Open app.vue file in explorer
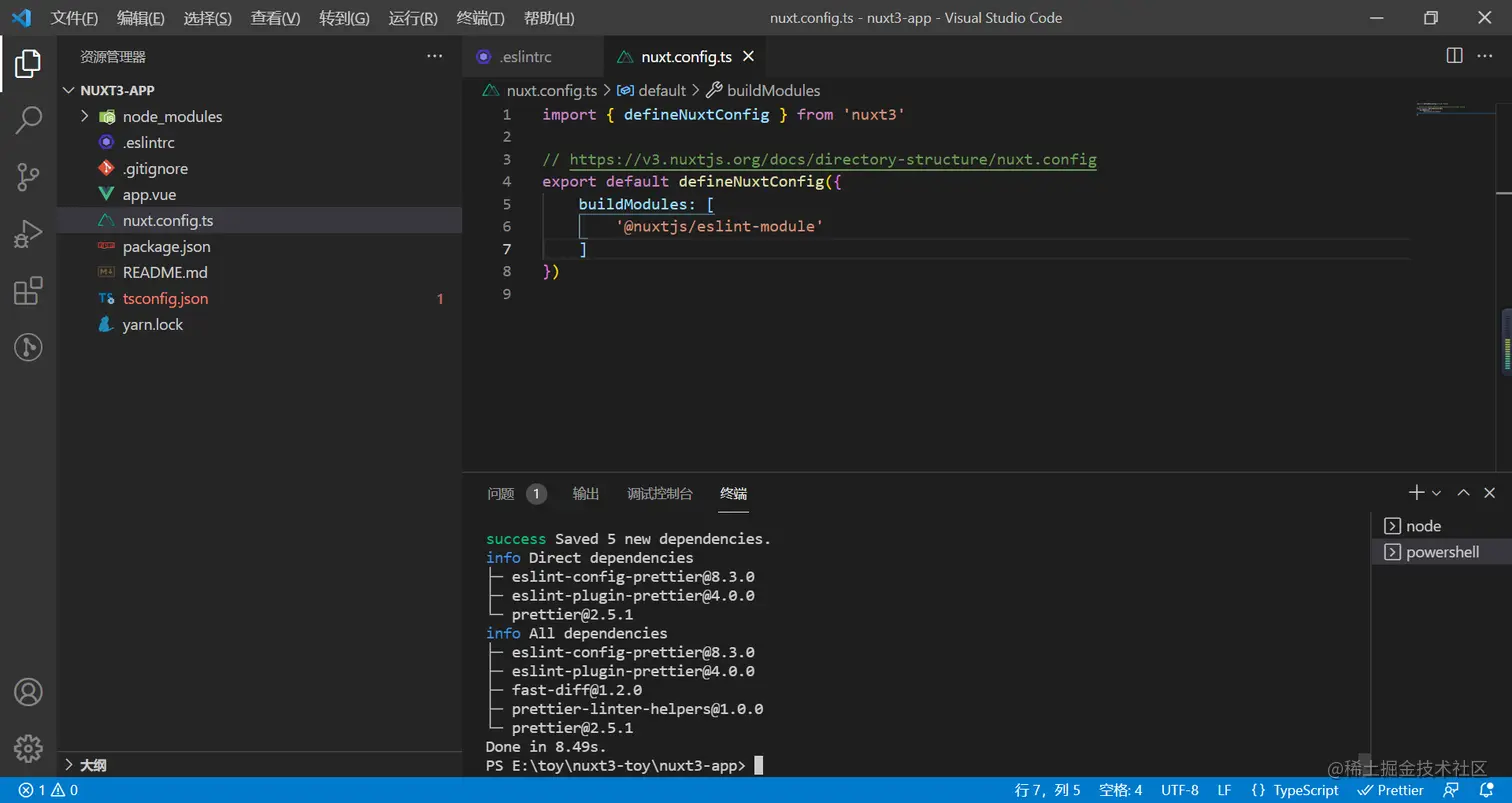The width and height of the screenshot is (1512, 803). (x=260, y=194)
